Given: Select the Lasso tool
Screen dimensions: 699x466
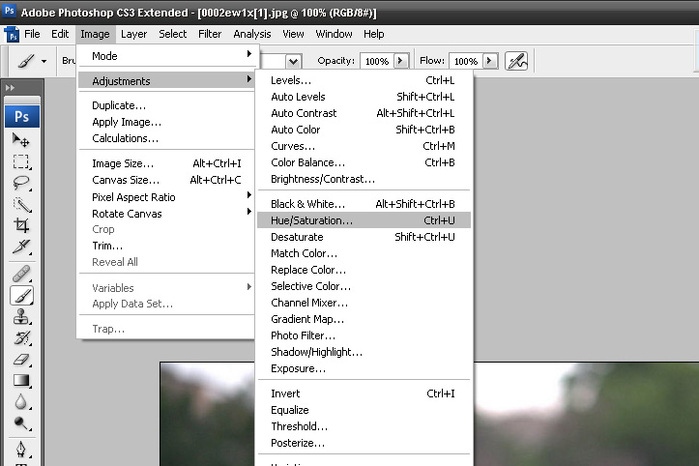Looking at the screenshot, I should pos(21,183).
